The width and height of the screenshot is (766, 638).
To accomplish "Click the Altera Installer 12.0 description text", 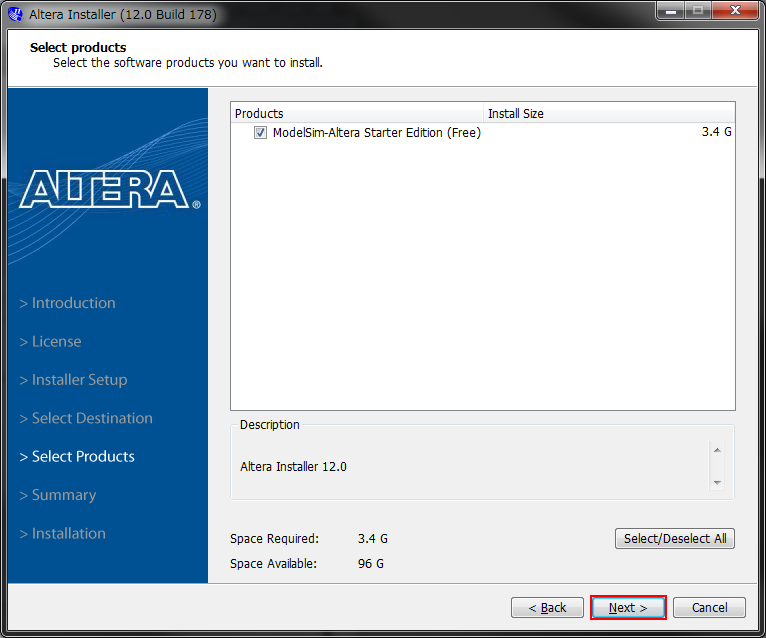I will (293, 467).
